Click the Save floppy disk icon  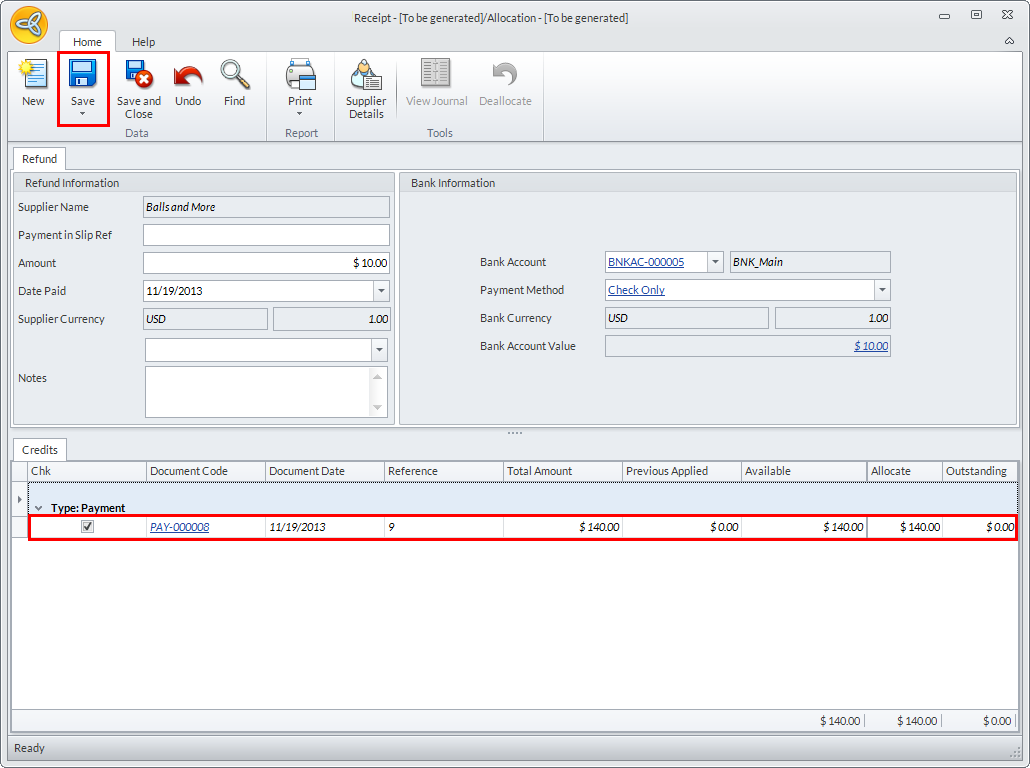(82, 76)
